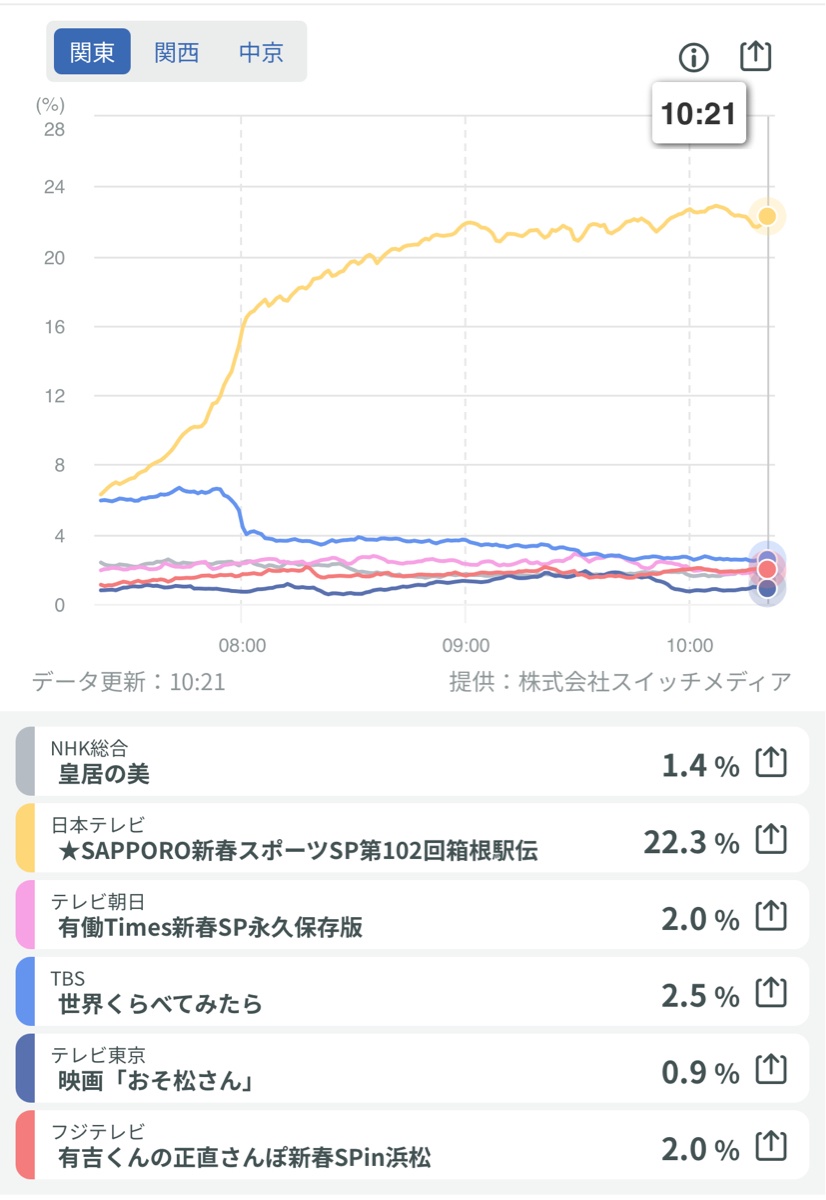The width and height of the screenshot is (826, 1200).
Task: Open the 皇居の美 program row
Action: (300, 762)
